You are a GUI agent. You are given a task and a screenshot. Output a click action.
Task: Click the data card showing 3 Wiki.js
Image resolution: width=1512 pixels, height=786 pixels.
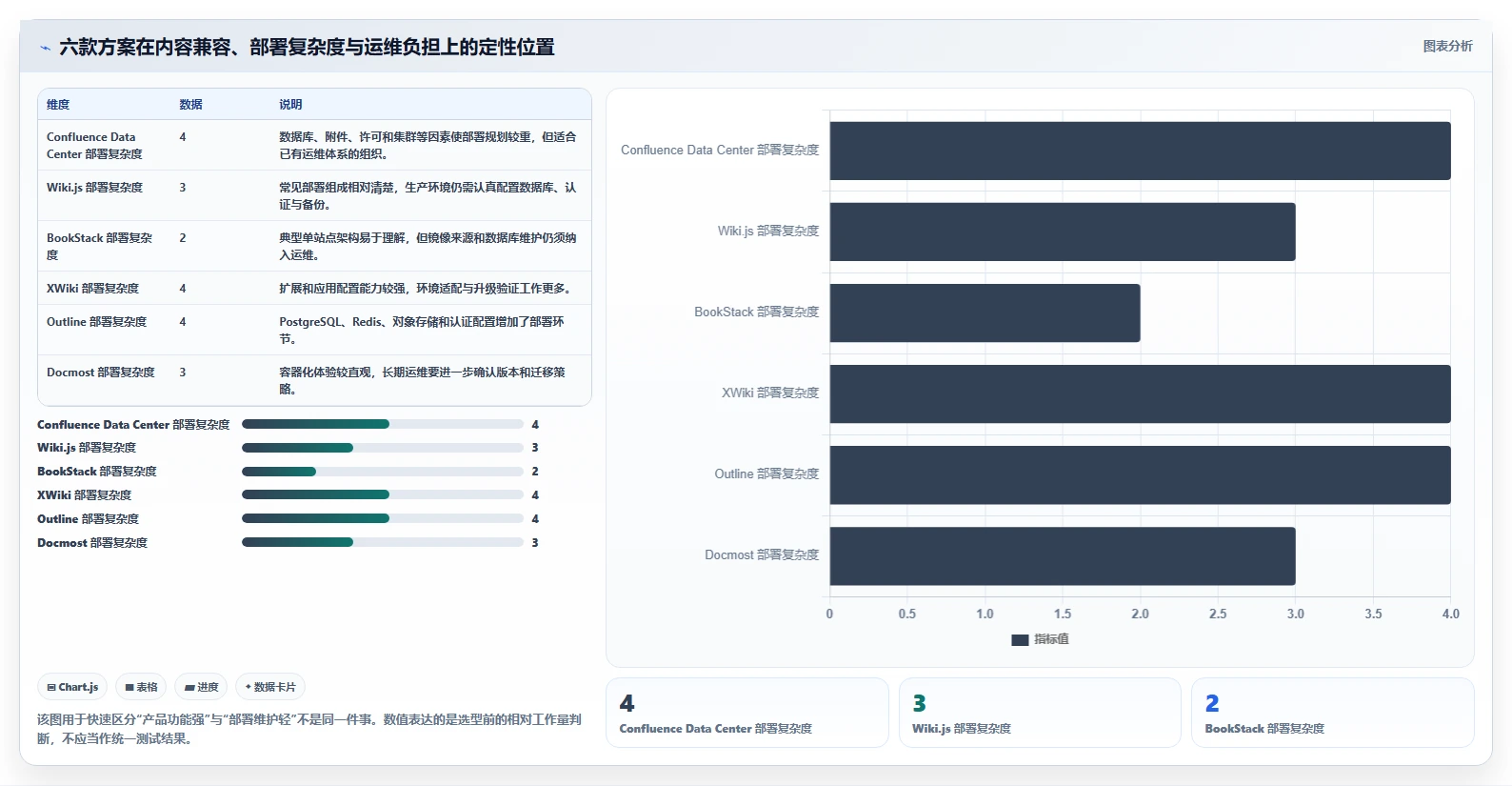[x=1040, y=714]
